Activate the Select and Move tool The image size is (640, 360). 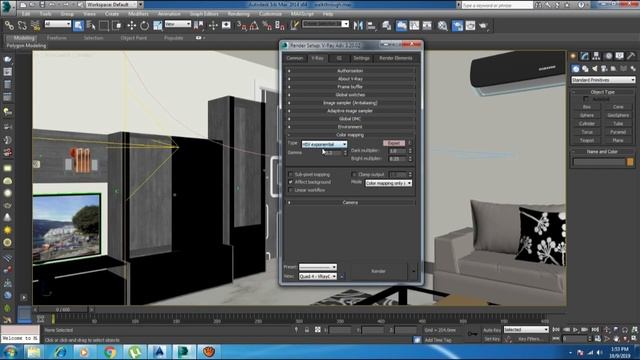point(131,26)
